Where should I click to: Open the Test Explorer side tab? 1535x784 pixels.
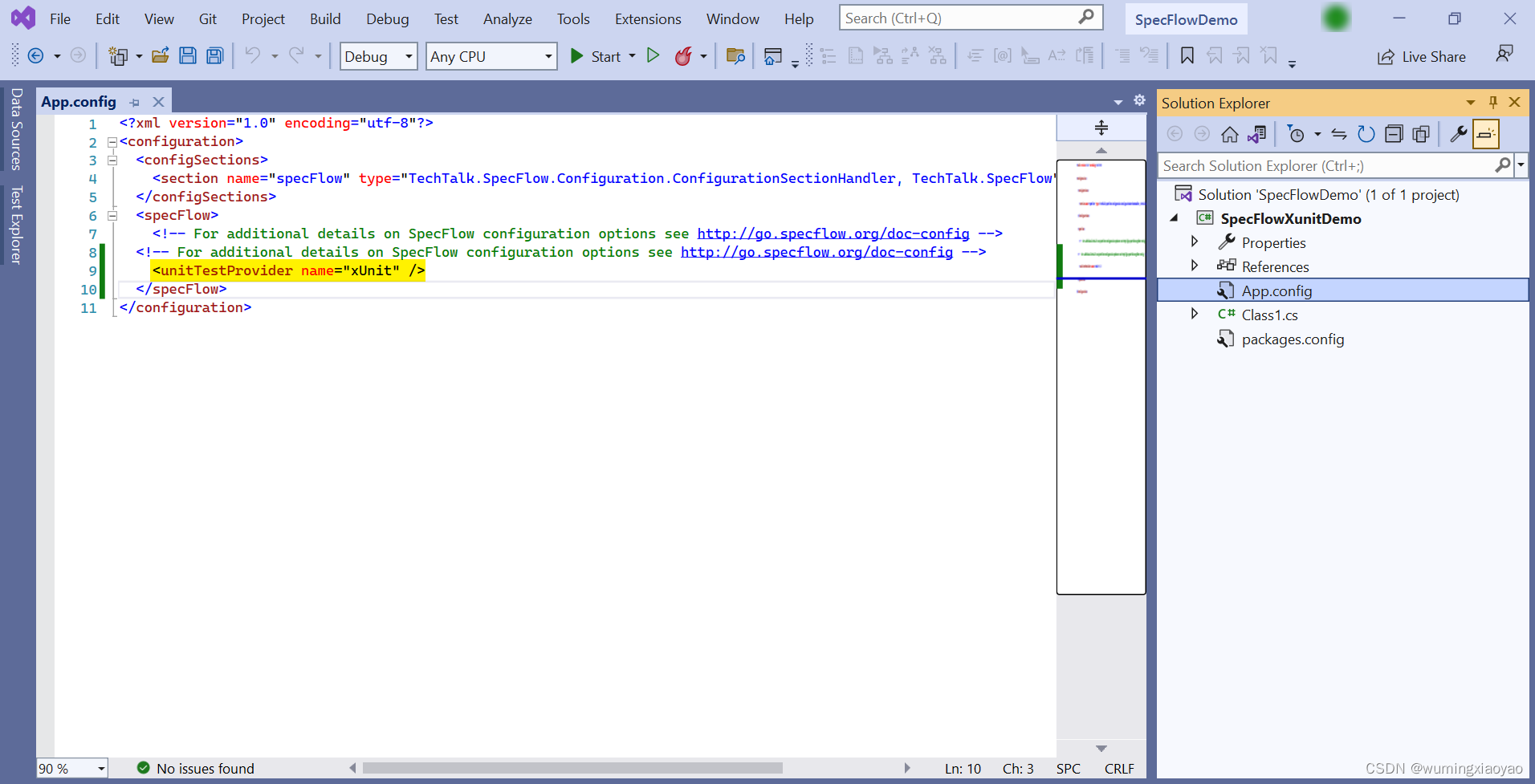coord(16,225)
